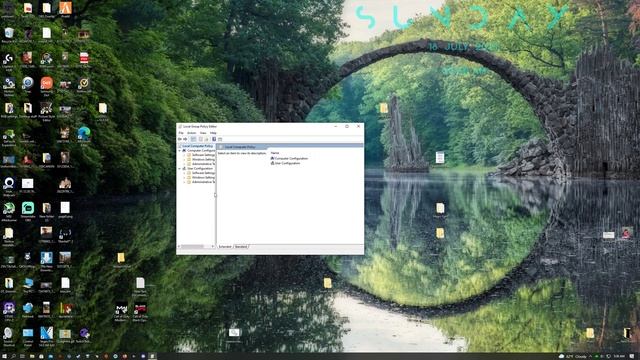This screenshot has width=640, height=360.
Task: Select the Control Panel desktop icon
Action: [27, 336]
